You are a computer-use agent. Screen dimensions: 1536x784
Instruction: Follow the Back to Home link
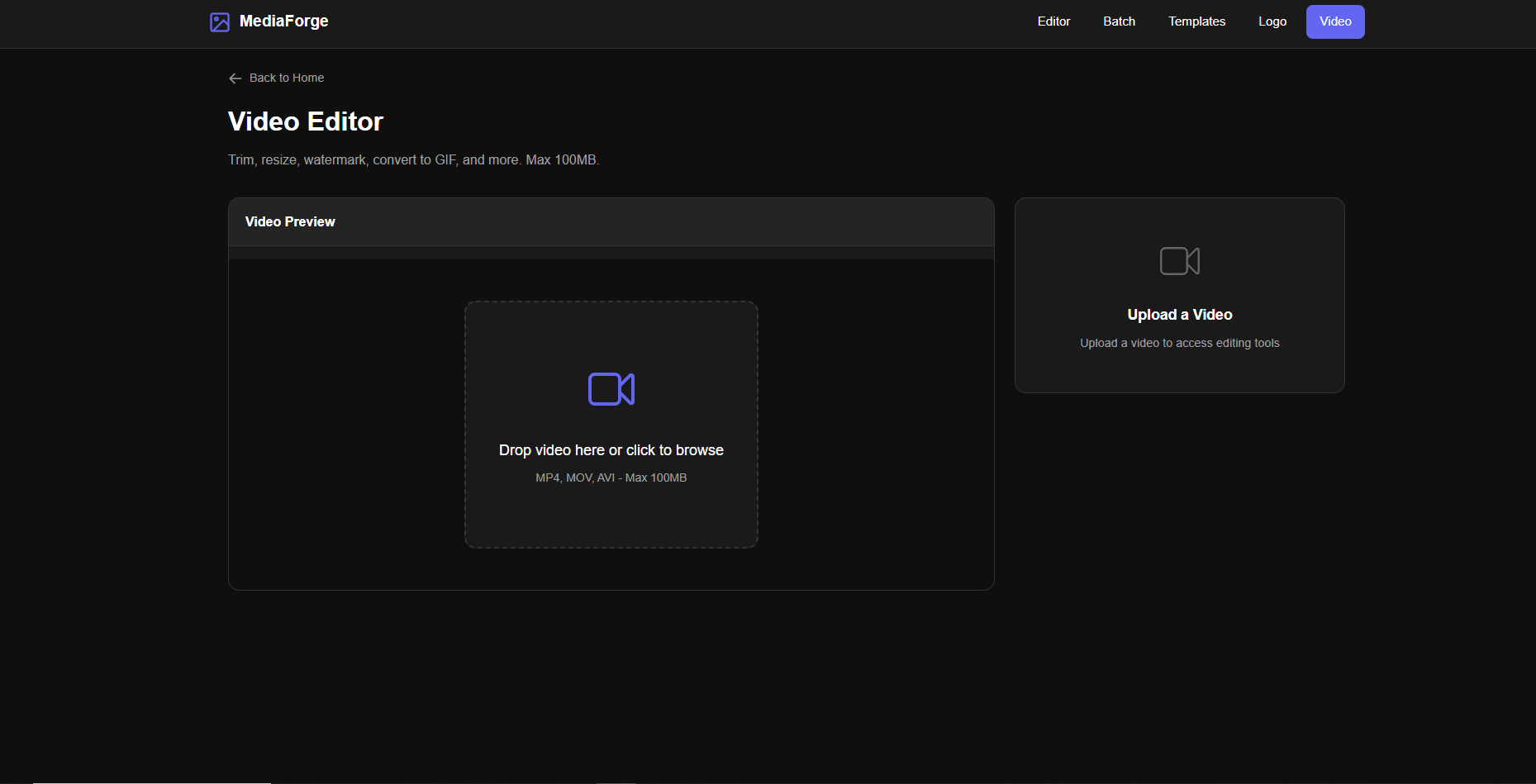coord(276,78)
